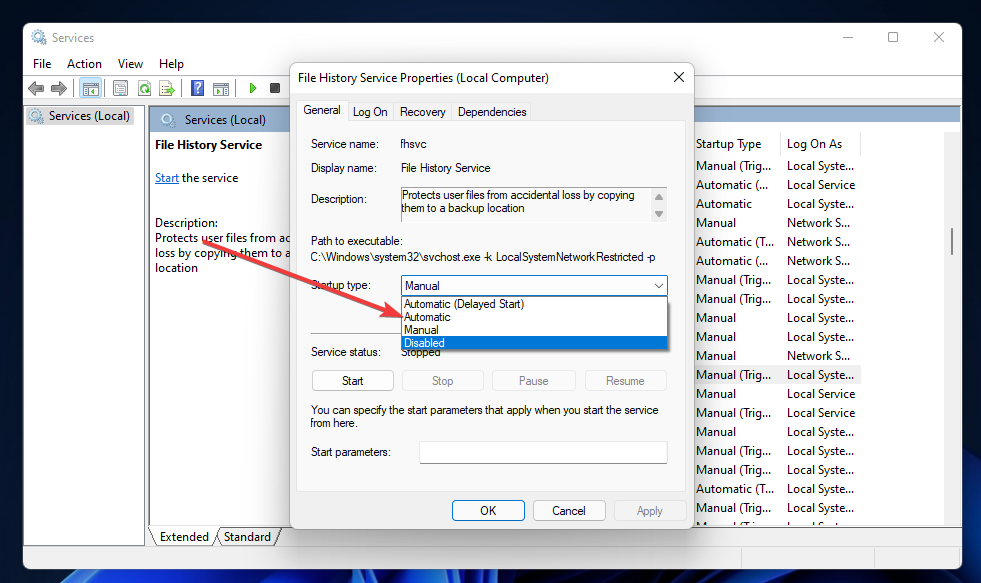
Task: Choose Disabled startup type option
Action: 534,343
